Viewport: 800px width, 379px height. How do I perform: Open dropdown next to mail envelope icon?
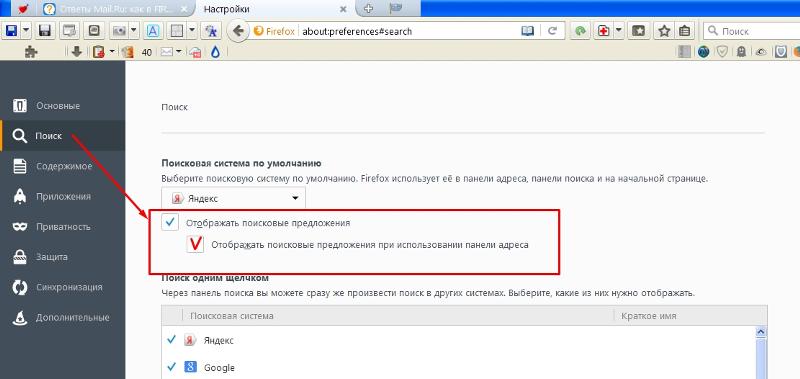click(179, 52)
